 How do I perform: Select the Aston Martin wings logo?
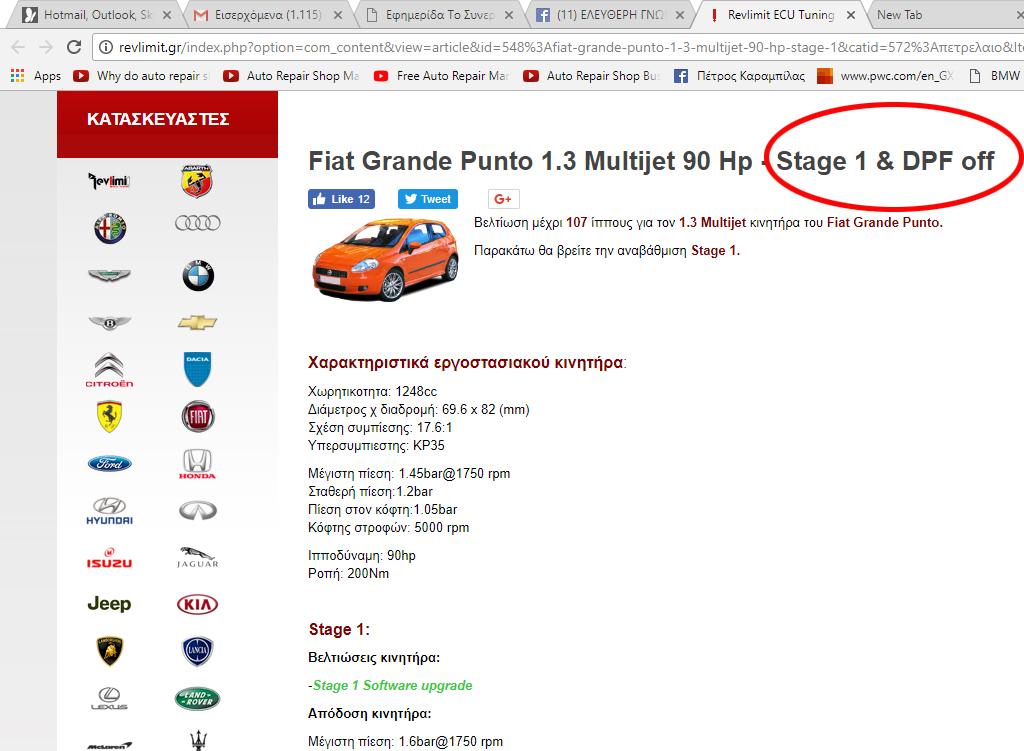coord(109,275)
